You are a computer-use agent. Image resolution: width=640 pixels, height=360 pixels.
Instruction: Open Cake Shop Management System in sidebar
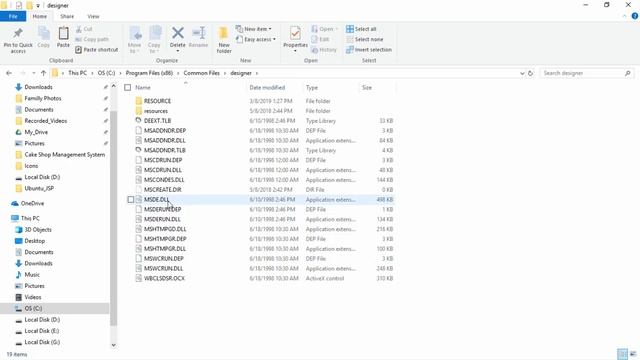64,155
